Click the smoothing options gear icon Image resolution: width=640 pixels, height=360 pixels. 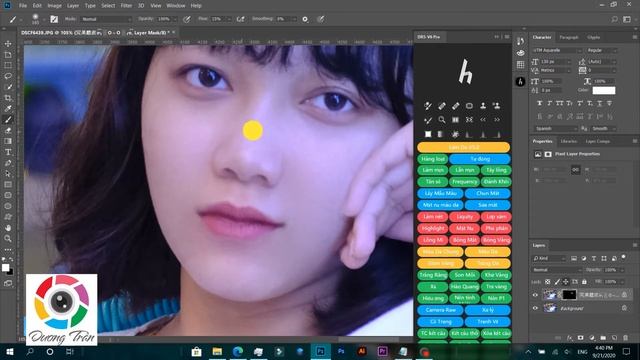305,19
